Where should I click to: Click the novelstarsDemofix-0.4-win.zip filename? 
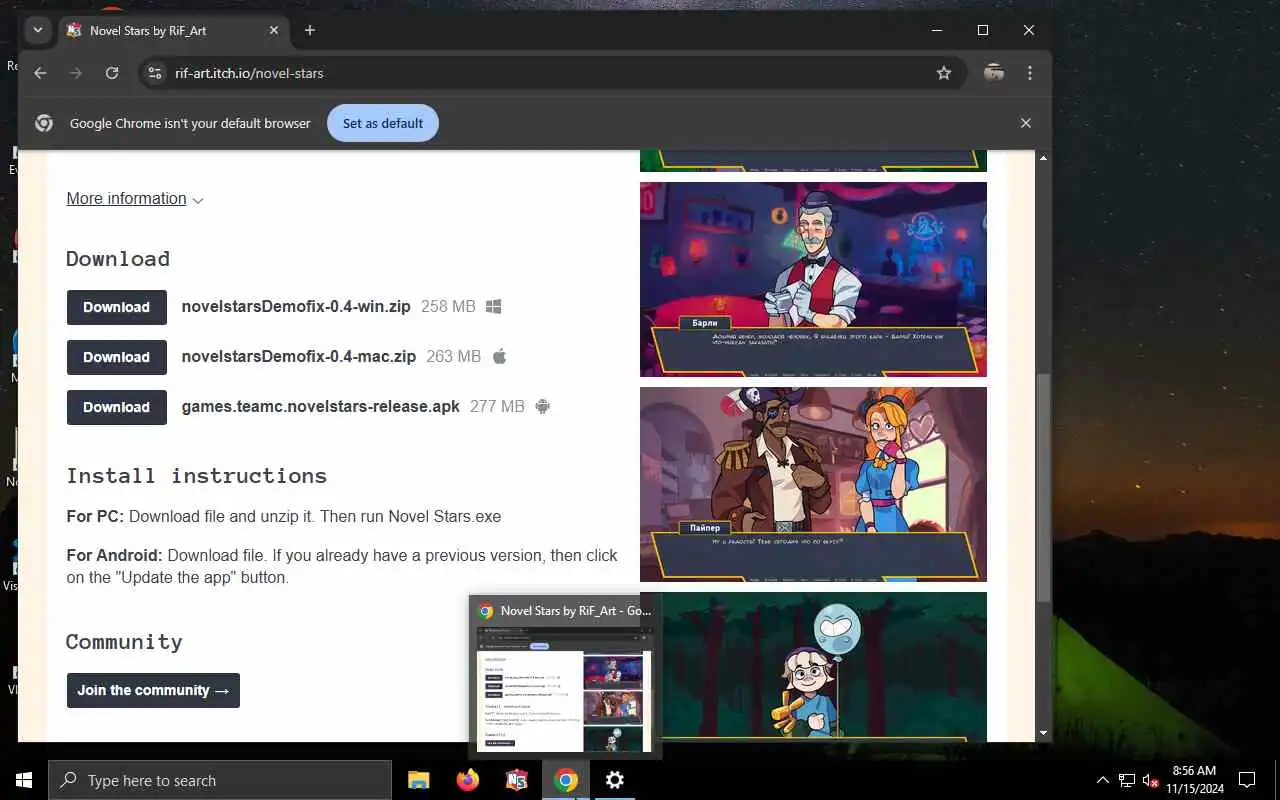[x=296, y=306]
